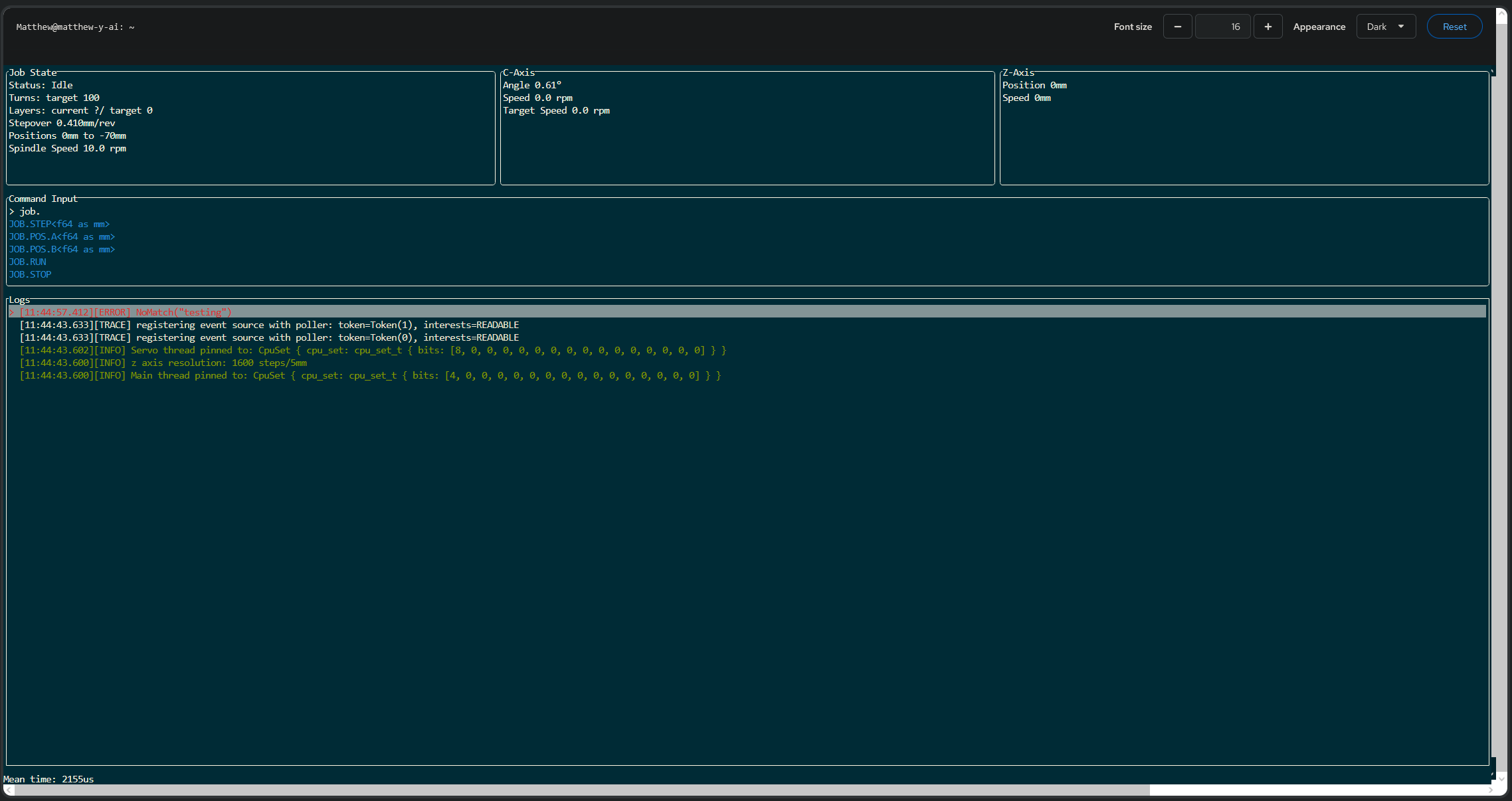
Task: Click the vertical scrollbar down arrow
Action: coord(1501,778)
